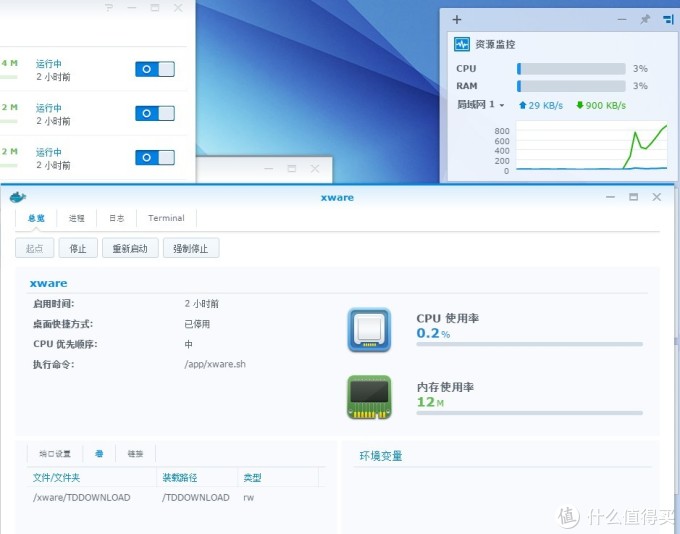Click the 0.2 % CPU usage value
680x534 pixels.
pos(433,333)
